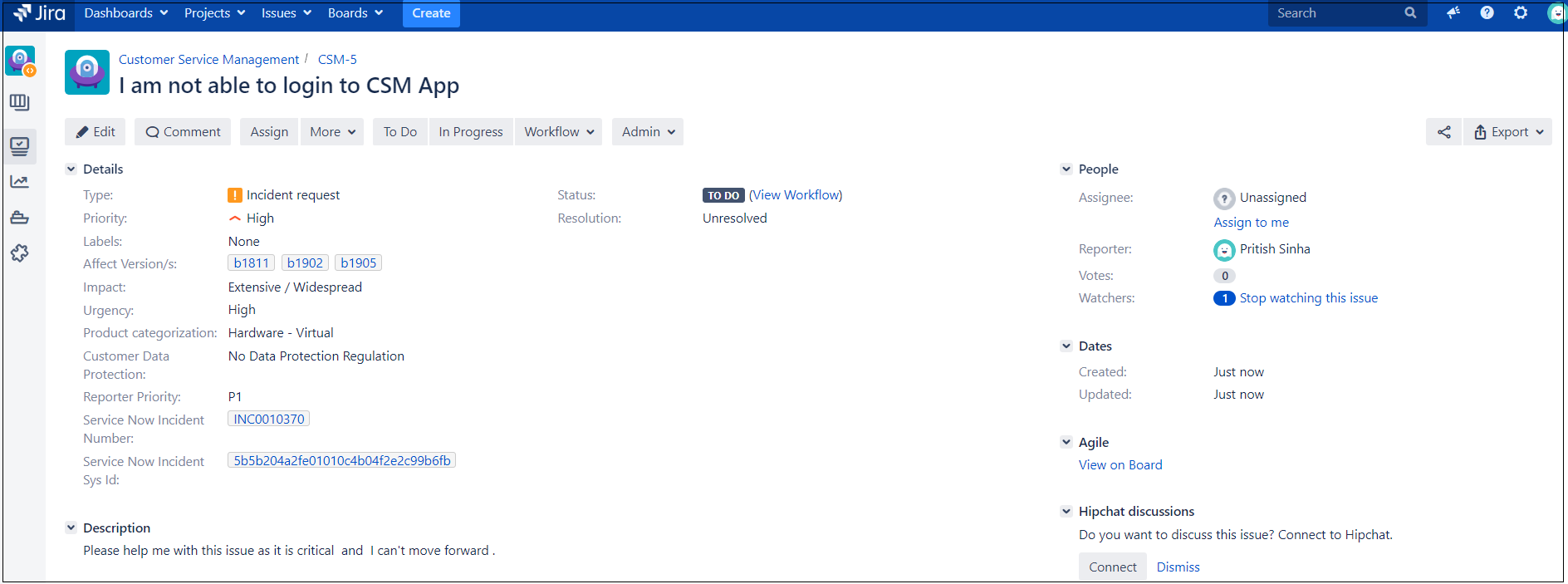1568x584 pixels.
Task: Collapse the Details section
Action: click(71, 169)
